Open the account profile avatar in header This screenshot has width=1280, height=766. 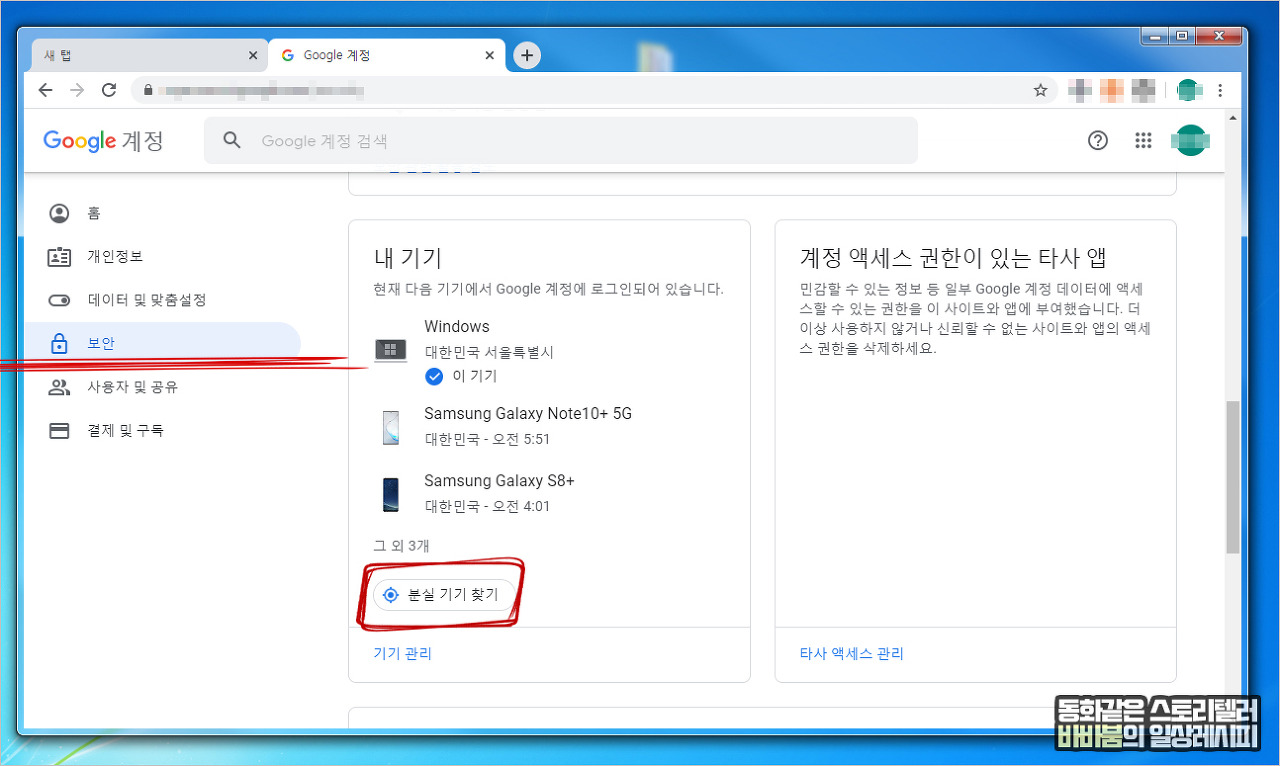point(1190,141)
